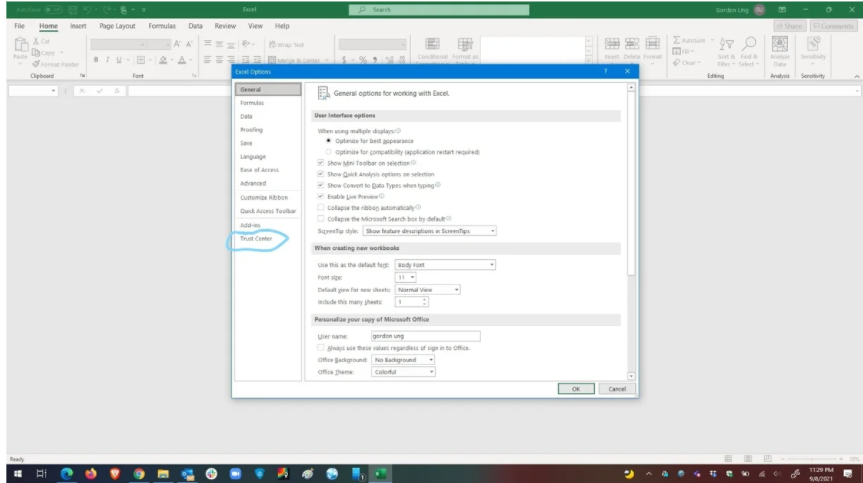
Task: Open the Windows Start menu
Action: pos(17,471)
